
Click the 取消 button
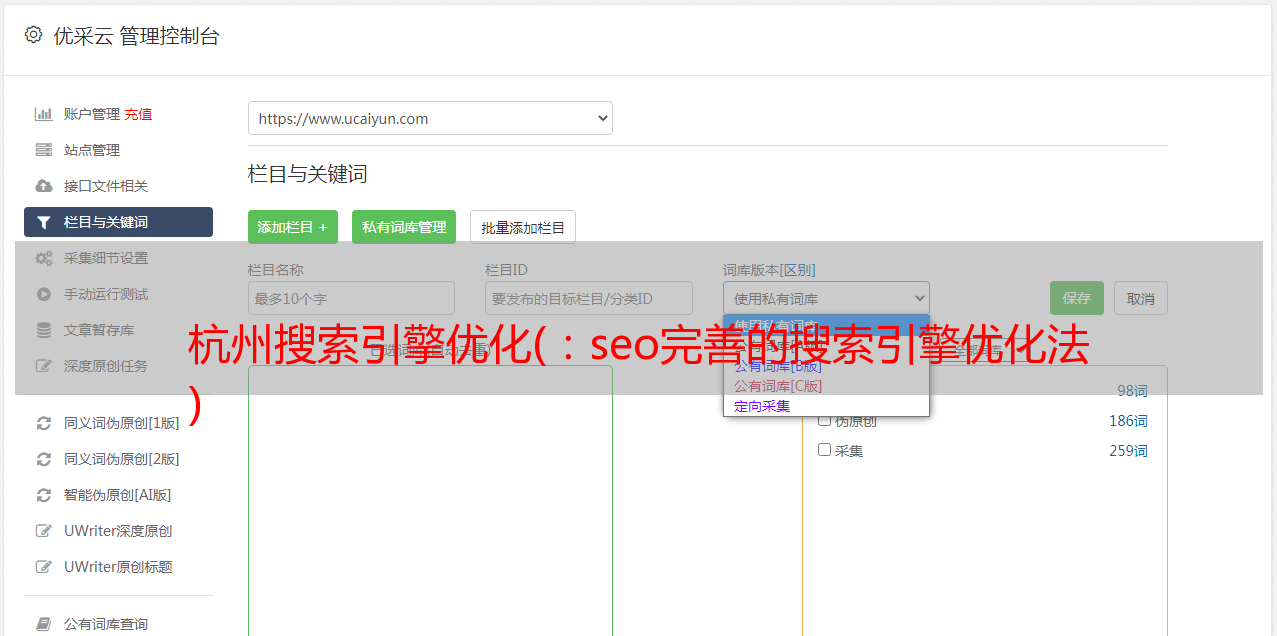tap(1141, 298)
